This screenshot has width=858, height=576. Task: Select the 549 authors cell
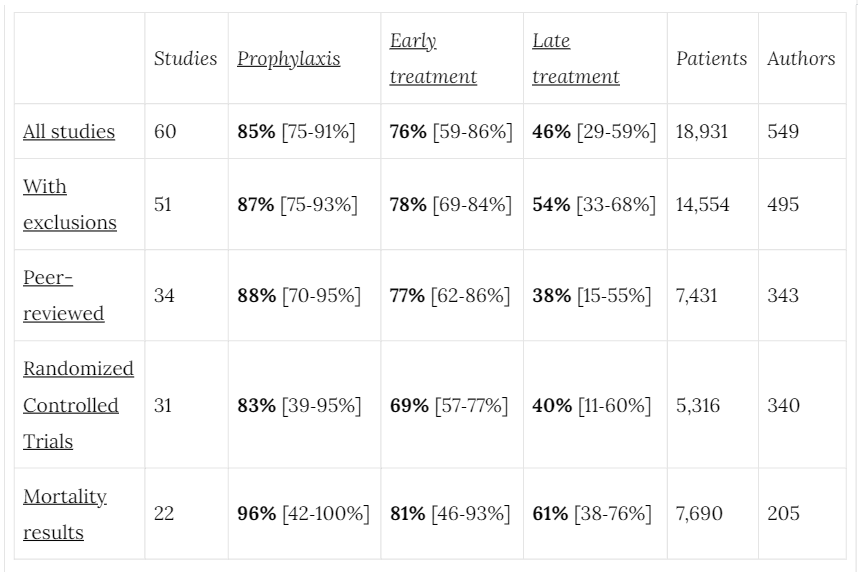783,132
